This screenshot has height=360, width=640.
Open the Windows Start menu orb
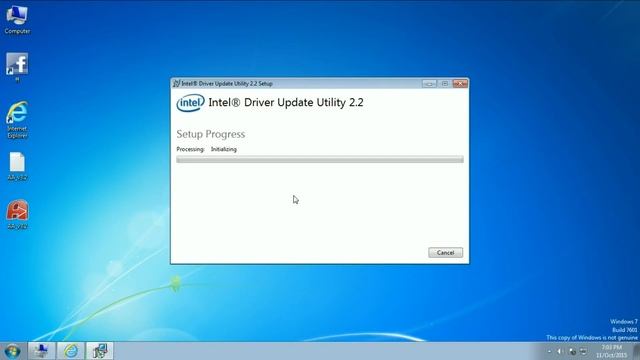[12, 351]
